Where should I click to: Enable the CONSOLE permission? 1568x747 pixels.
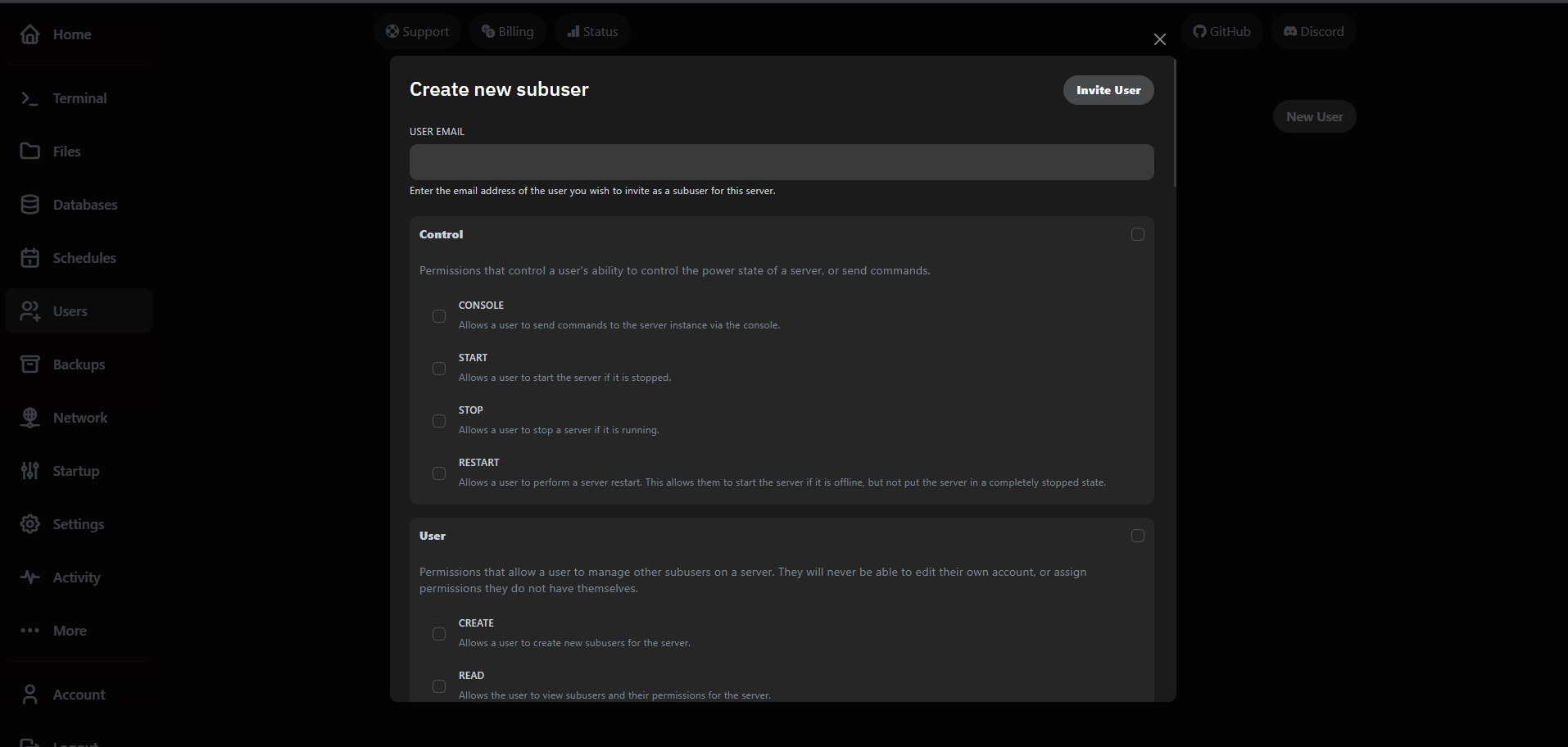click(x=439, y=316)
